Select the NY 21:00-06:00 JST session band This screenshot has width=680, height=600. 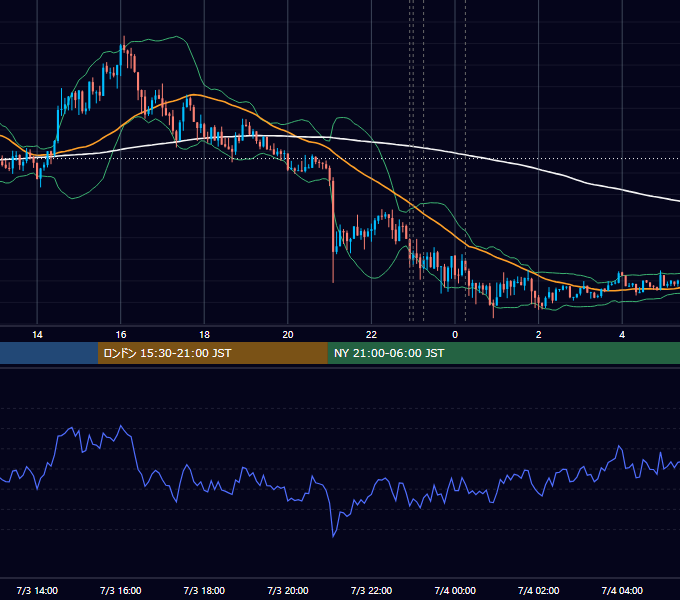coord(503,353)
